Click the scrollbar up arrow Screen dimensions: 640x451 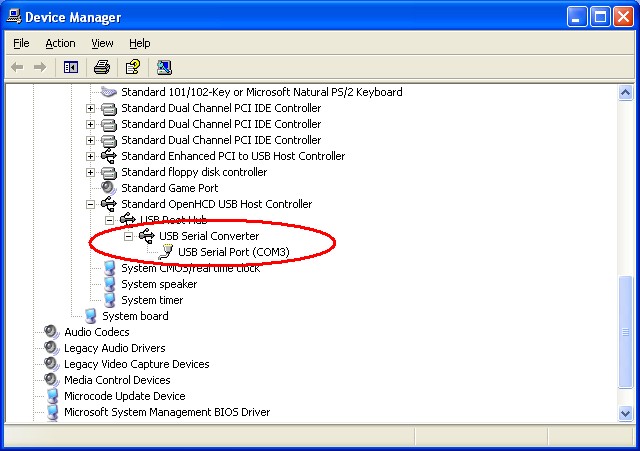(625, 93)
